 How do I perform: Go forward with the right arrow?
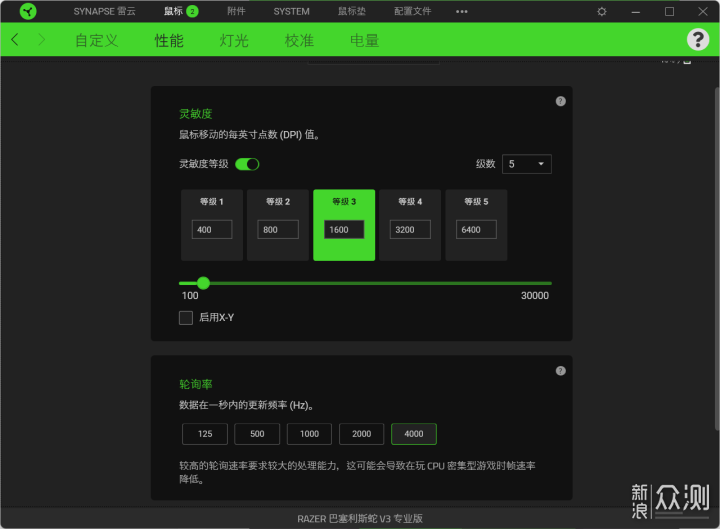pos(41,39)
